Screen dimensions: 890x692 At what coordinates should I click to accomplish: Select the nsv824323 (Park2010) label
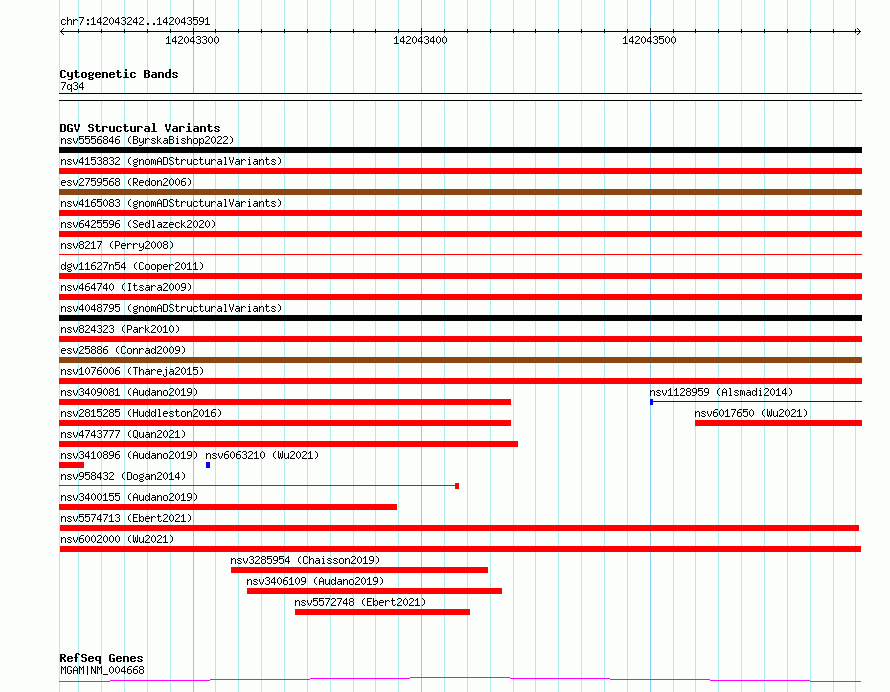tap(120, 329)
